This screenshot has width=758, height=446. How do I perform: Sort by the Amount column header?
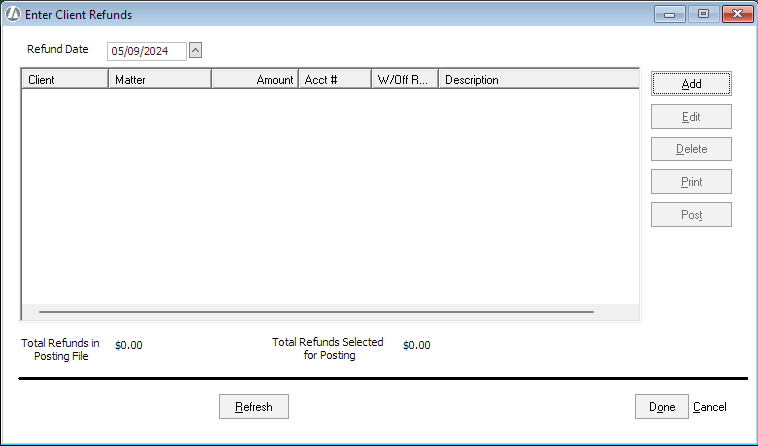click(255, 79)
